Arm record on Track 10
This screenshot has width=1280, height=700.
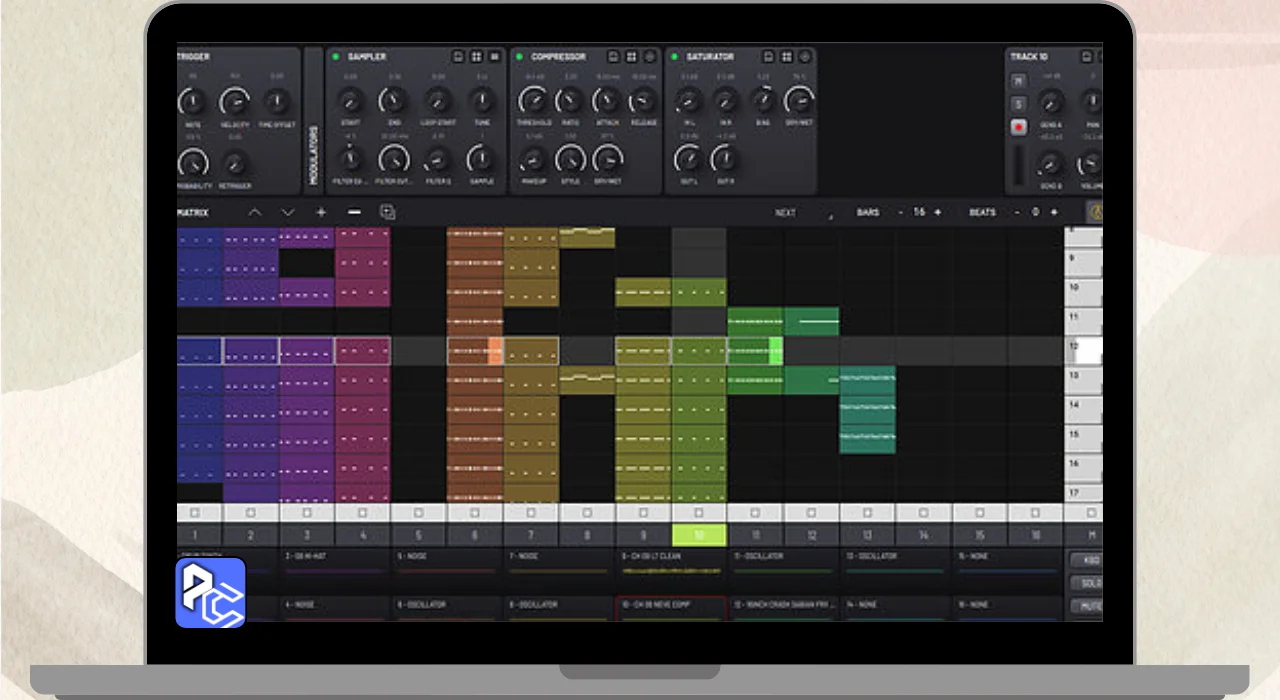pyautogui.click(x=1019, y=127)
